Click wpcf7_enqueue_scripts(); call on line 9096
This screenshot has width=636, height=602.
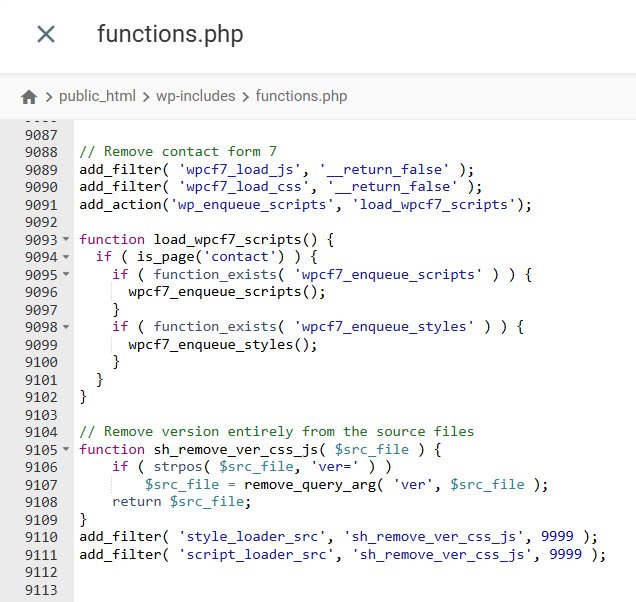[x=227, y=292]
